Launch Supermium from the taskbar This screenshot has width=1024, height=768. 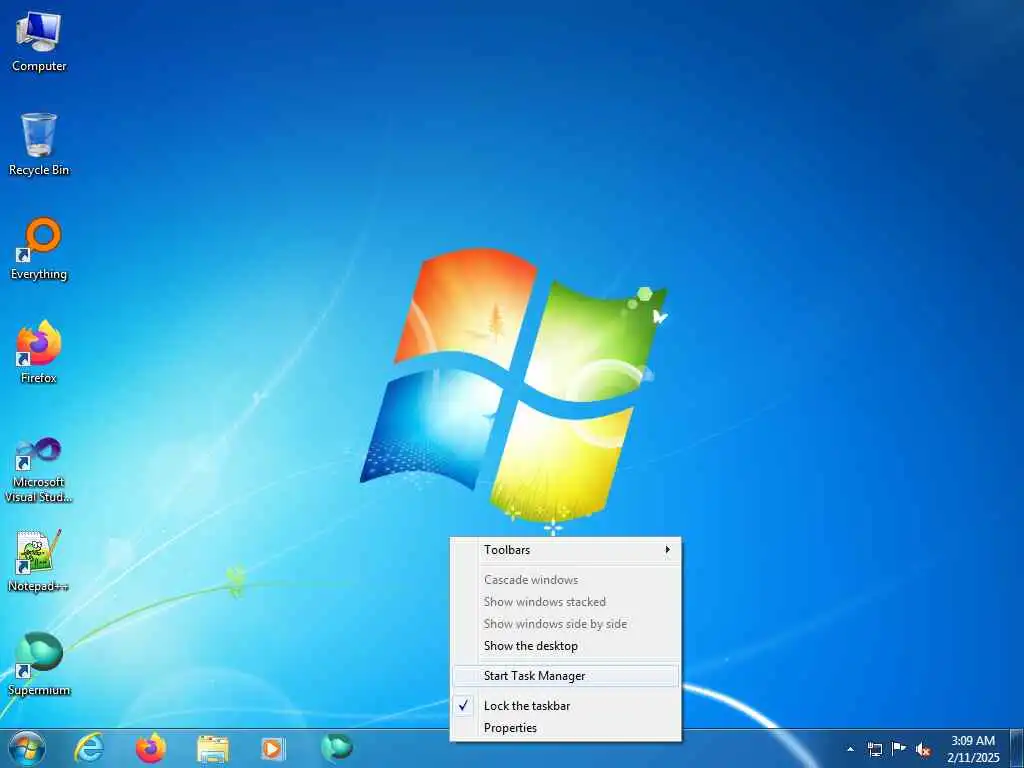click(336, 748)
